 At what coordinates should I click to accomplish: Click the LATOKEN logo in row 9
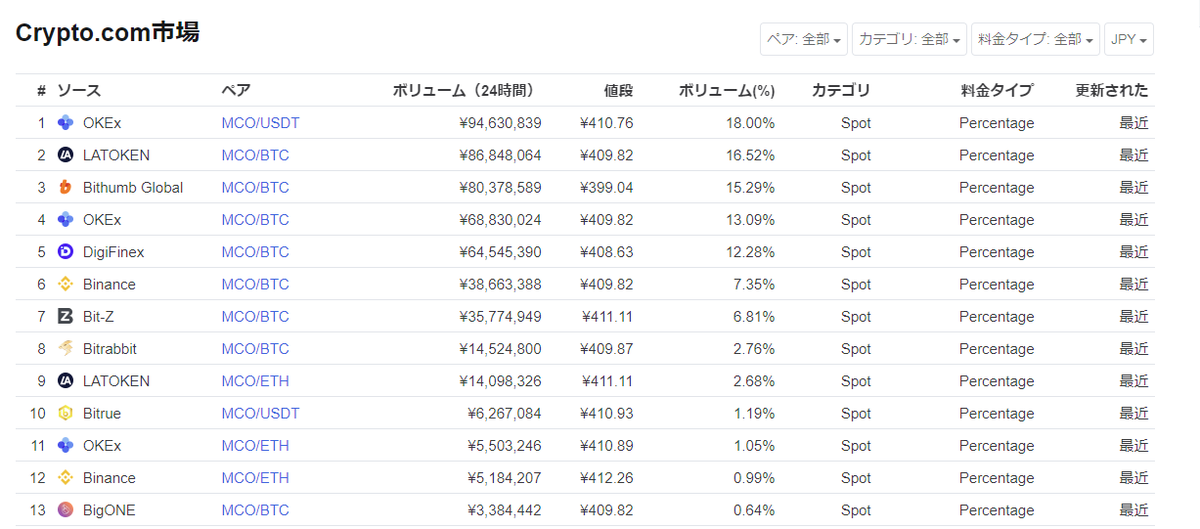pos(66,381)
